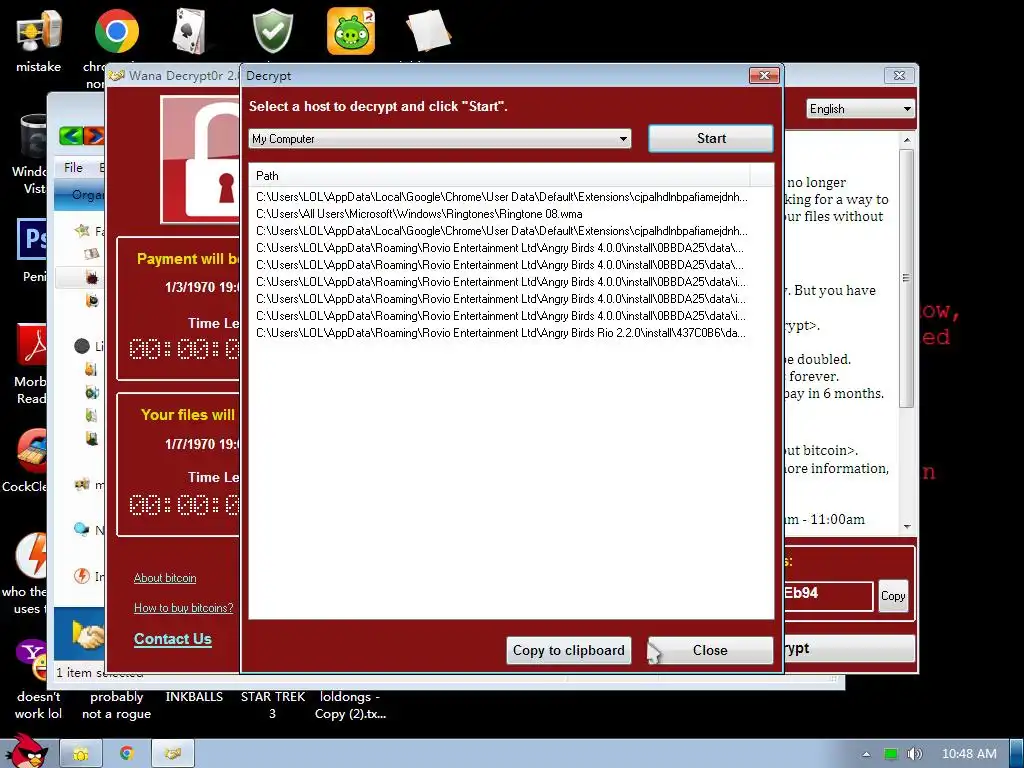Open the orange lightning bolt desktop icon

(x=33, y=555)
